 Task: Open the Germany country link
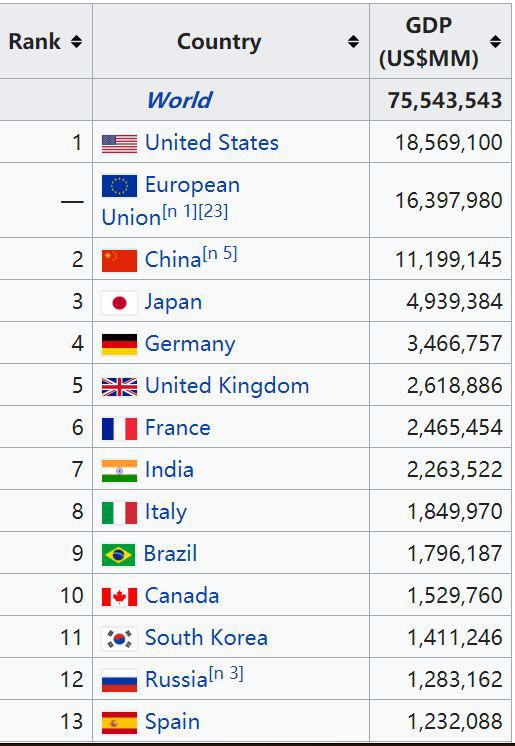tap(190, 344)
